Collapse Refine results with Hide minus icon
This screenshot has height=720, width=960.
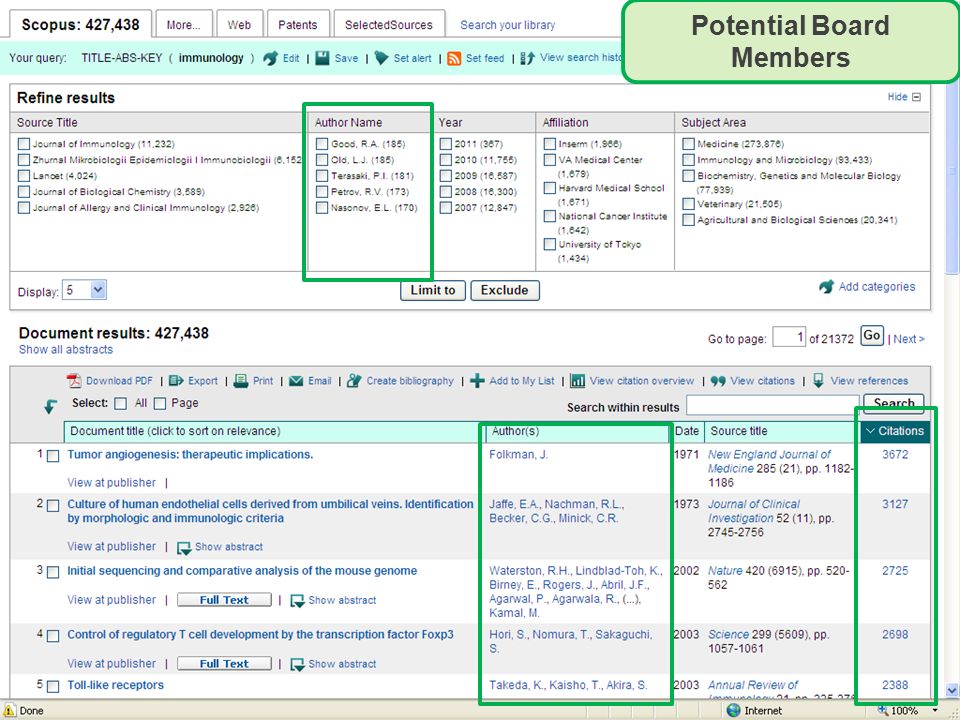coord(916,97)
